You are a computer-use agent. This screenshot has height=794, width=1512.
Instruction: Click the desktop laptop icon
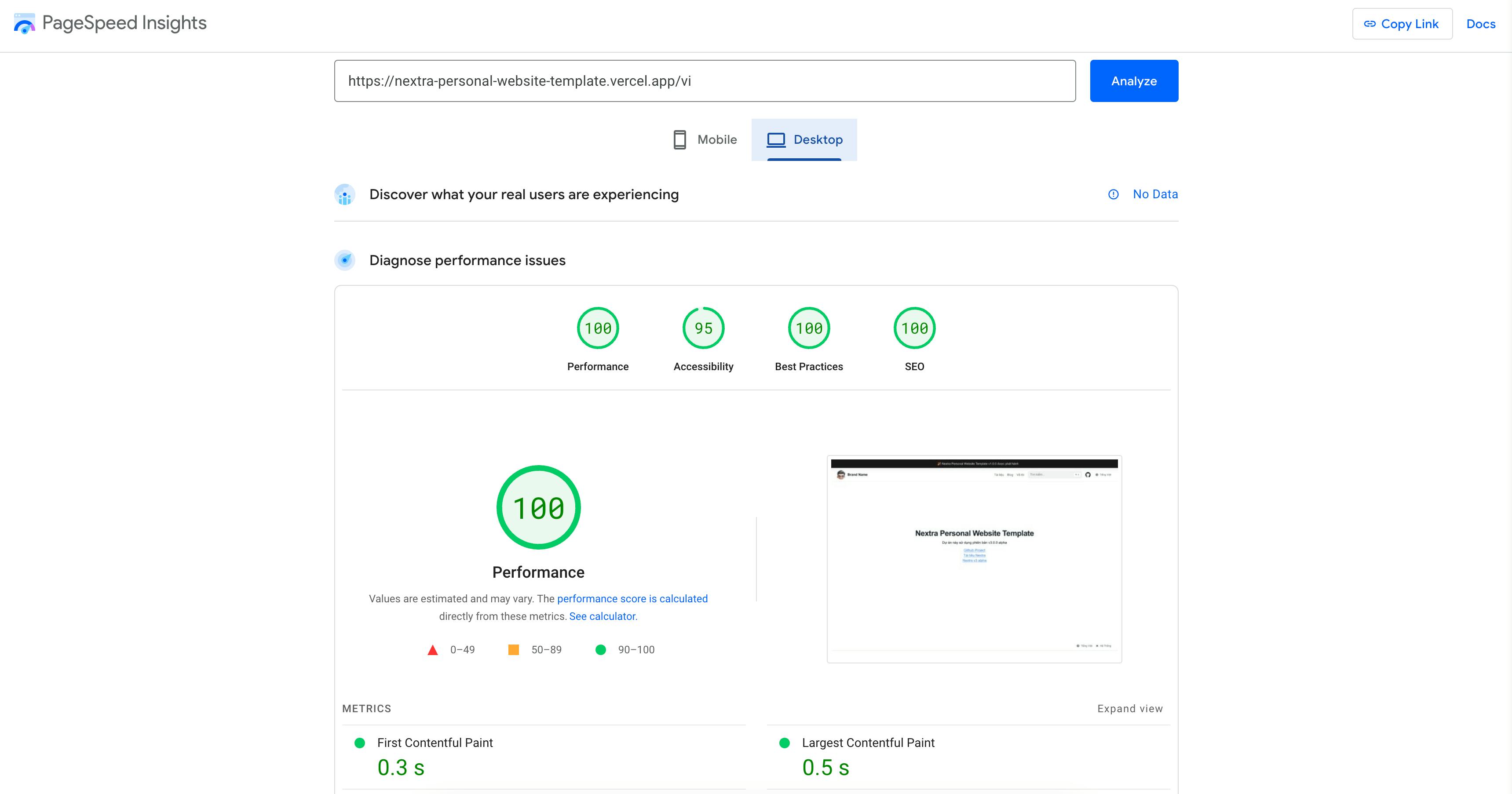tap(776, 140)
